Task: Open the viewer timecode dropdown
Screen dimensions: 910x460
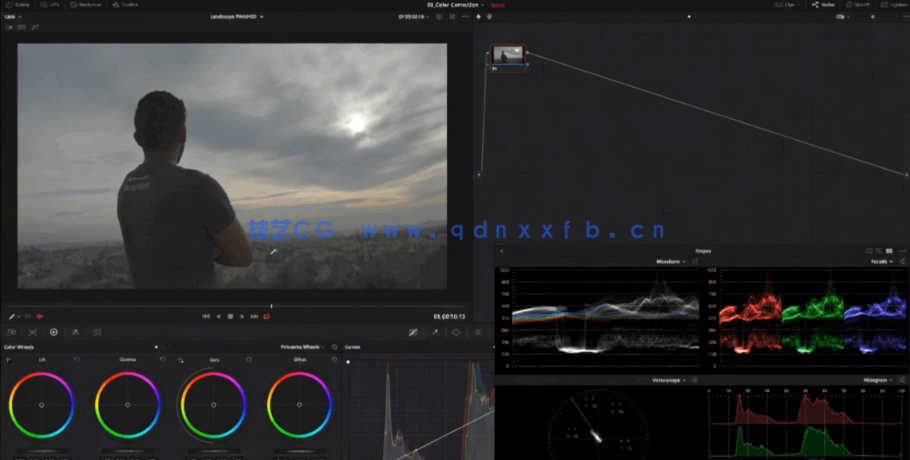Action: click(414, 17)
